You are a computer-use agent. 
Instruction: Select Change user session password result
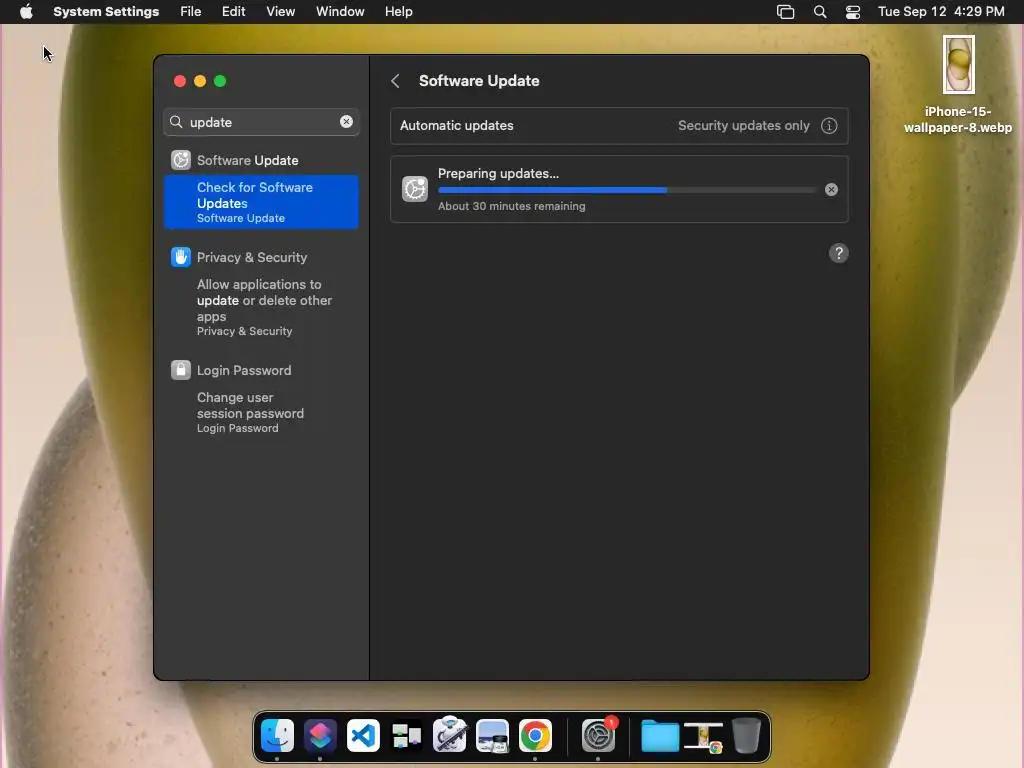[261, 412]
